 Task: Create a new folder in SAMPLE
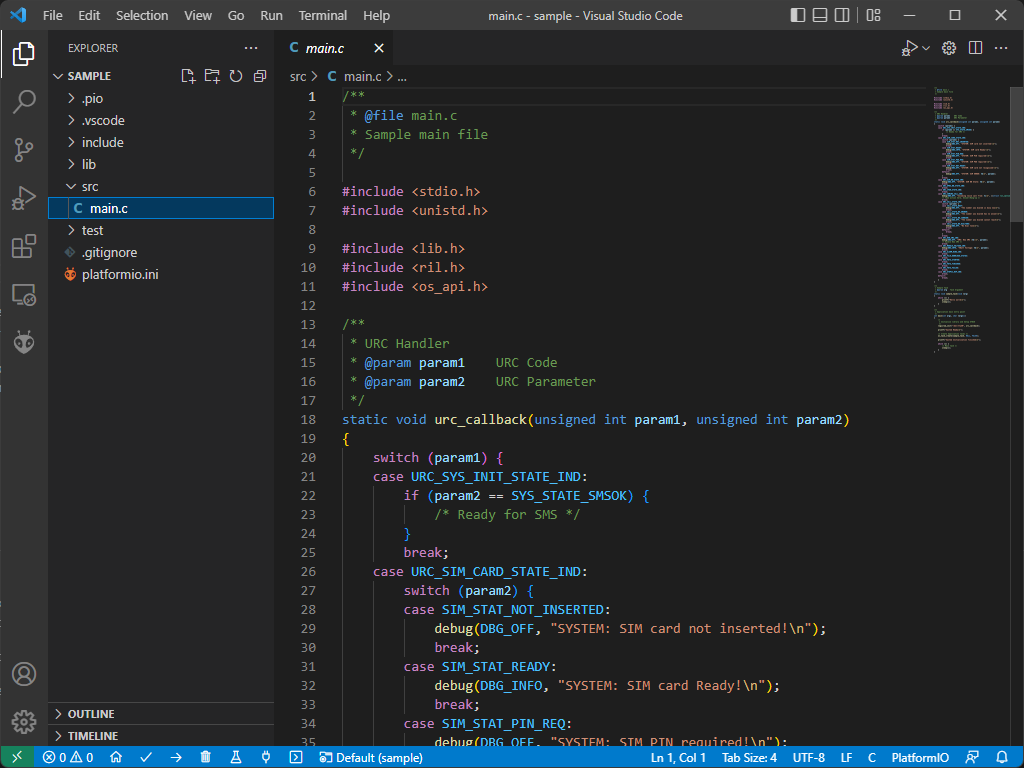[x=212, y=76]
